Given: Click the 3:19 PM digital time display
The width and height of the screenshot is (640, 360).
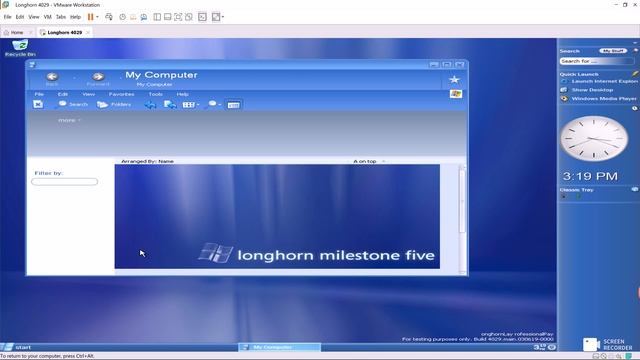Looking at the screenshot, I should (590, 176).
